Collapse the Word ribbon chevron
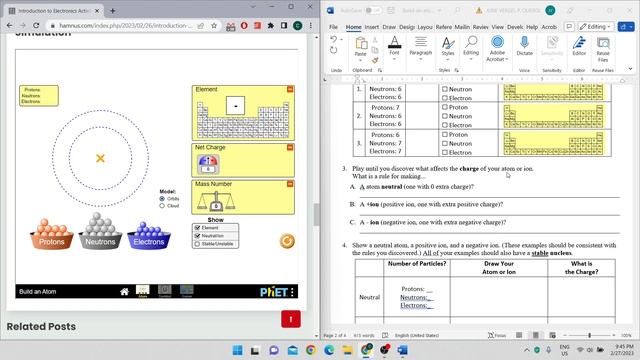640x360 pixels. pyautogui.click(x=631, y=69)
